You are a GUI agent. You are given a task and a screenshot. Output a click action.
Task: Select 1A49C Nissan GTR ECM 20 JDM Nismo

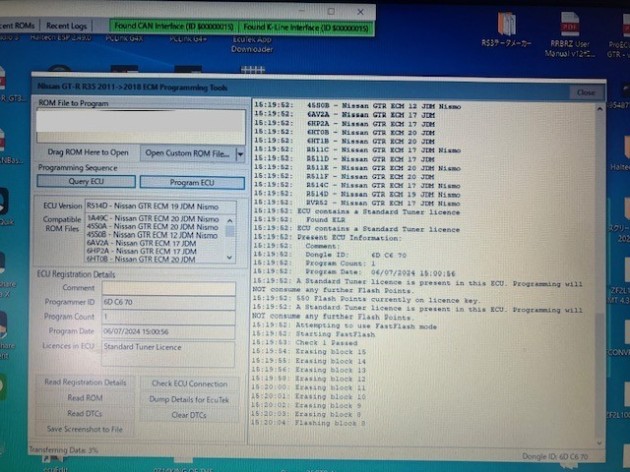153,219
